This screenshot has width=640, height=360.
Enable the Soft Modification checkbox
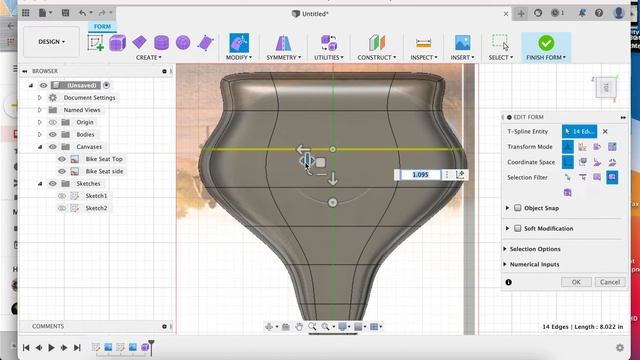tap(518, 229)
